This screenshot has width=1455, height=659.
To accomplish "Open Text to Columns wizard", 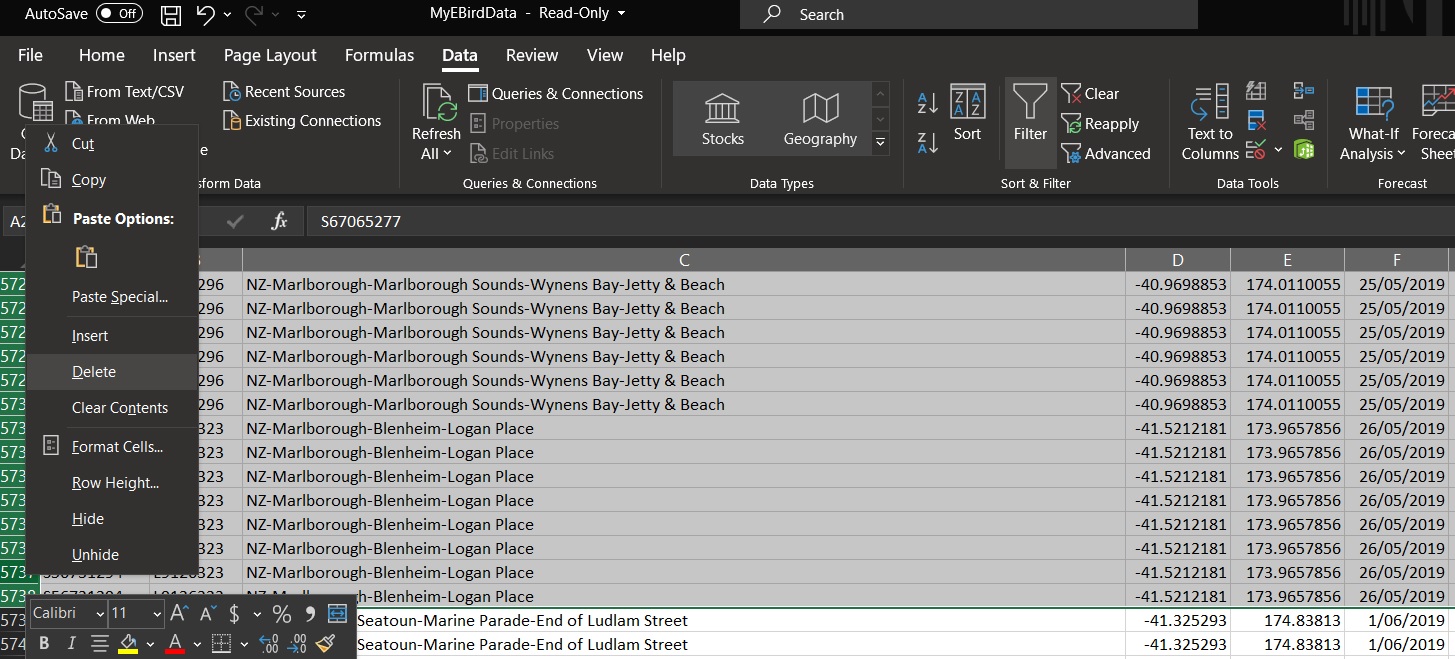I will pos(1210,123).
